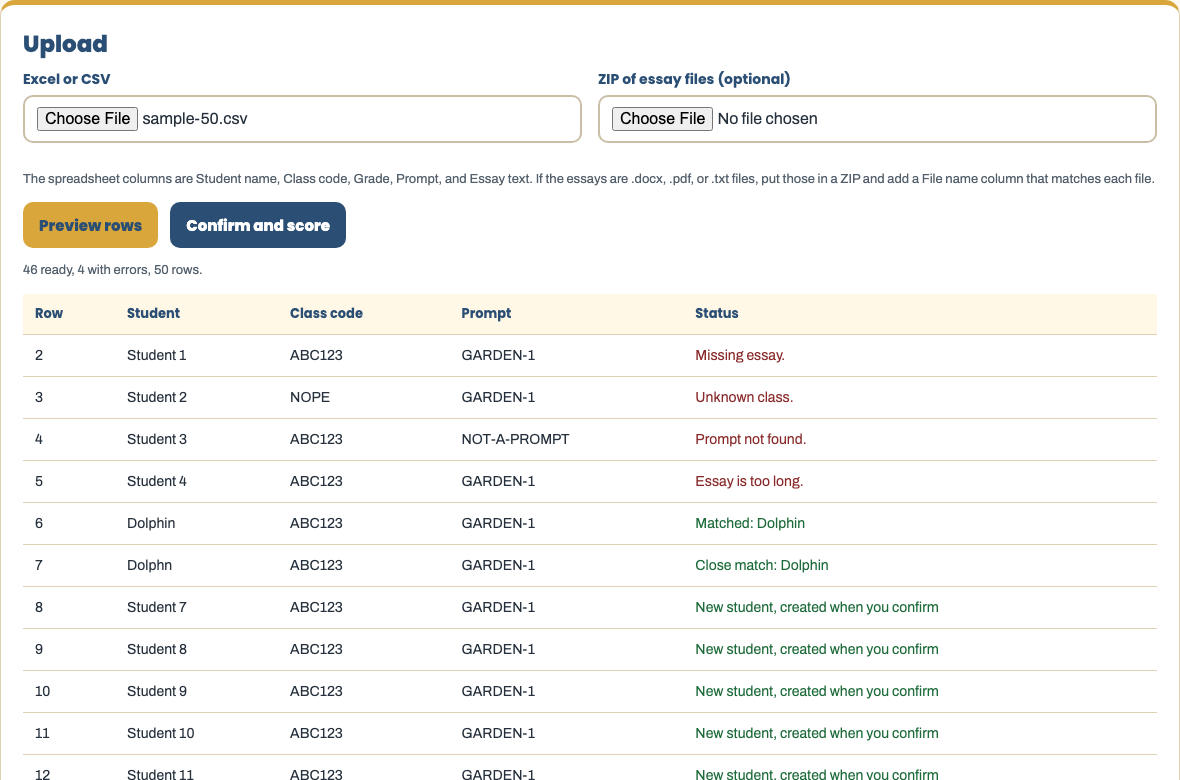The image size is (1180, 780).
Task: Click the sample-50.csv file name
Action: pos(195,119)
